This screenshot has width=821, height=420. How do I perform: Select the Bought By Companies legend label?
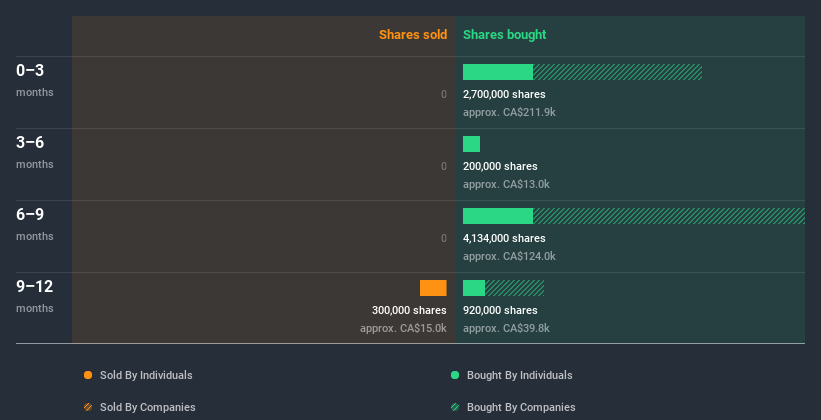[x=521, y=407]
